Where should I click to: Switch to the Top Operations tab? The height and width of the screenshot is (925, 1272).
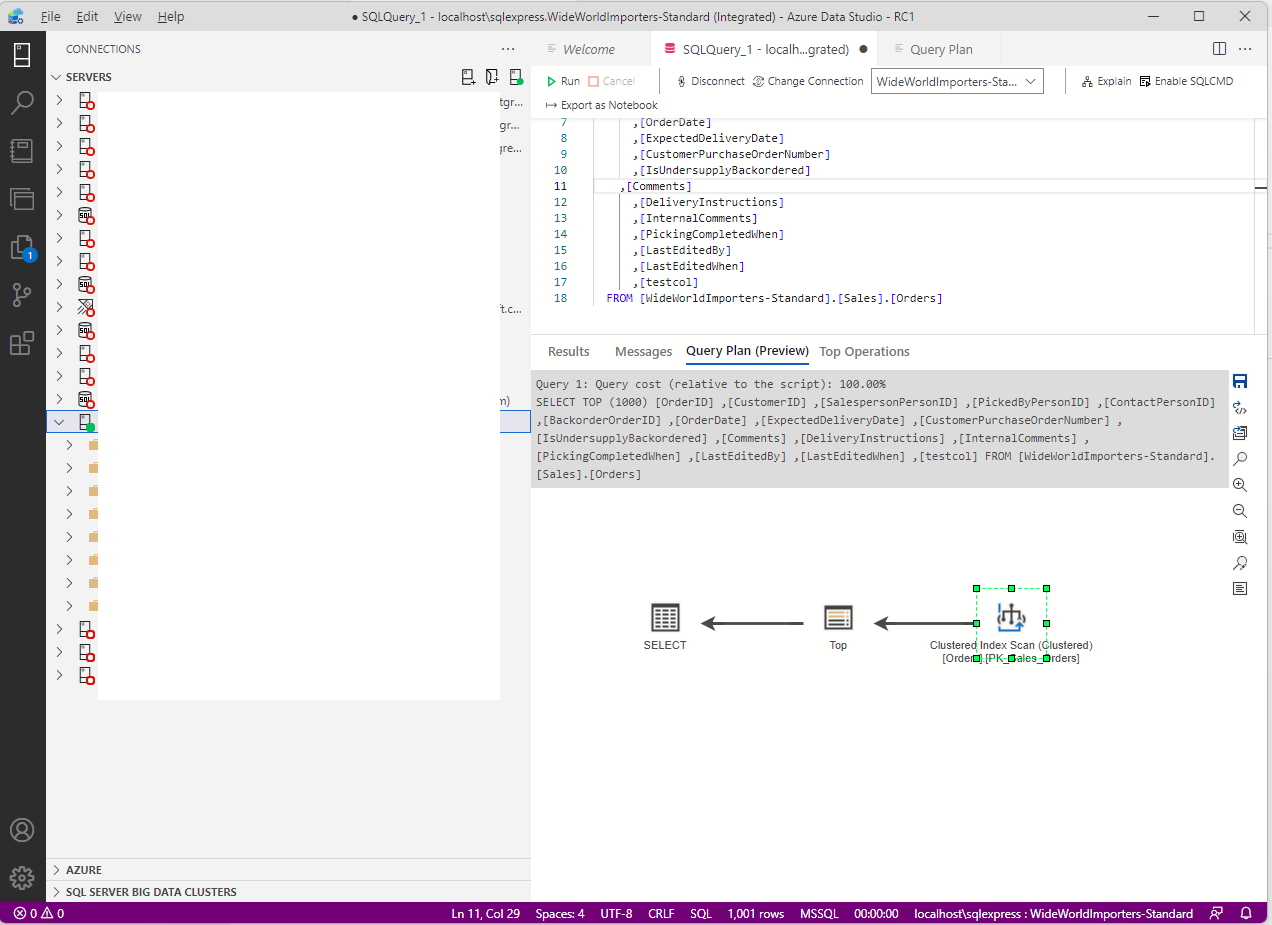point(864,351)
